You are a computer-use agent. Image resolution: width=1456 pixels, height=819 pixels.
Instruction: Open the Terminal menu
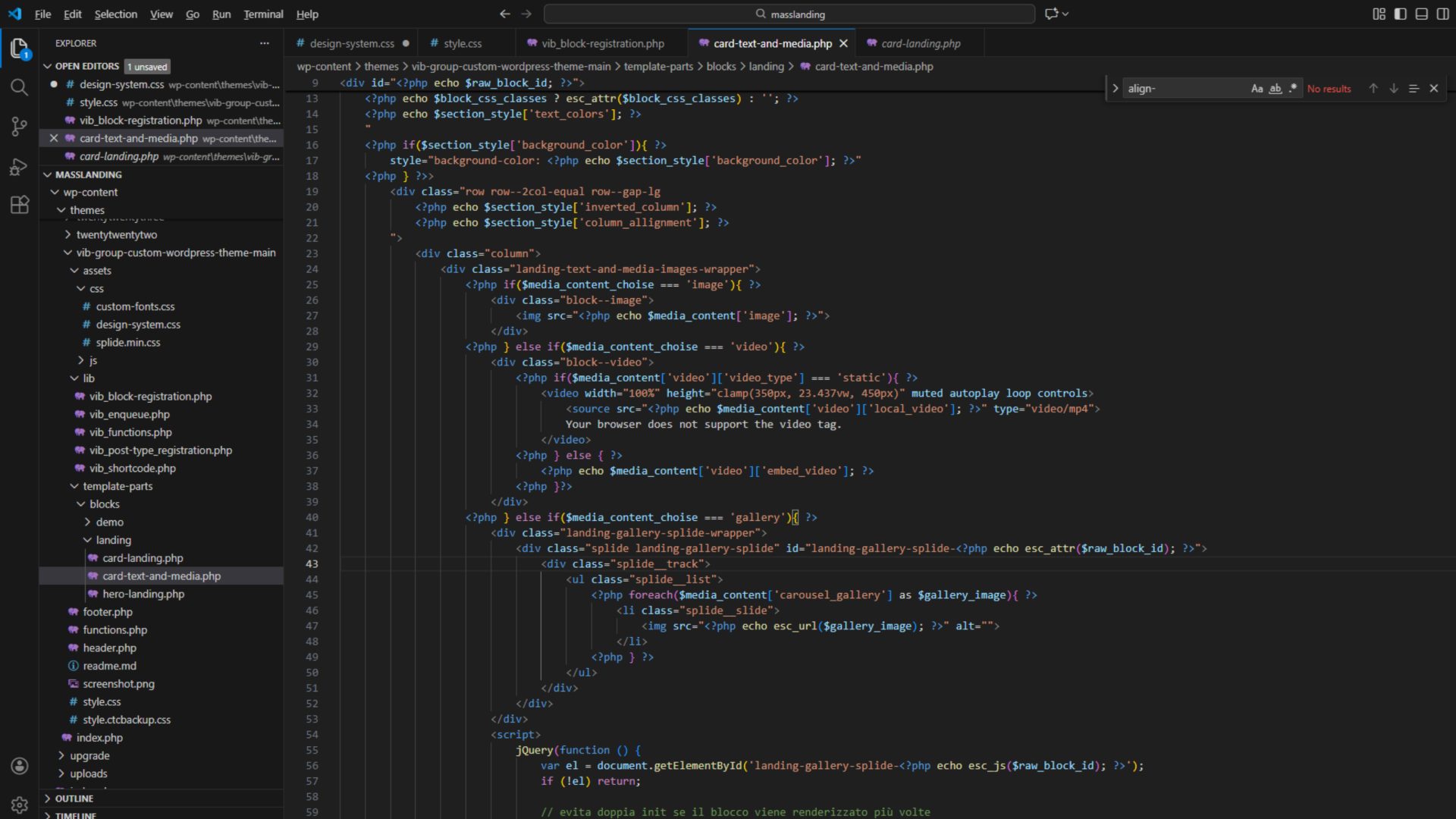(263, 14)
